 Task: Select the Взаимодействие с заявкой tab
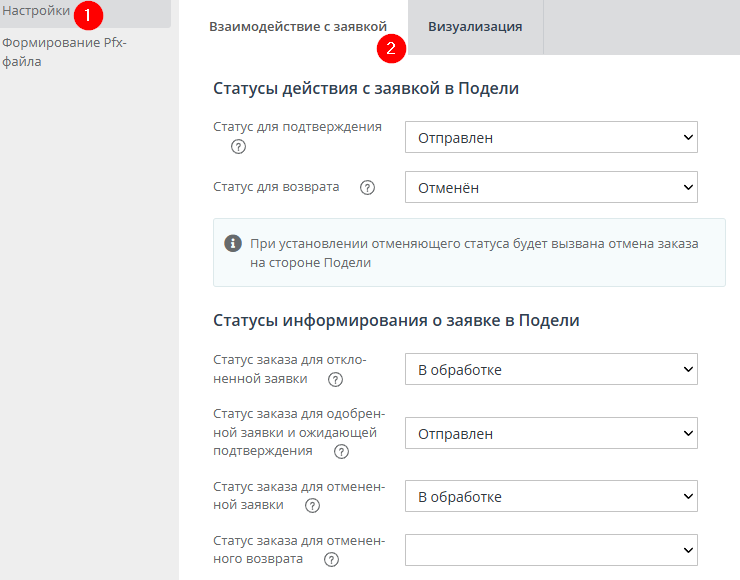[x=297, y=27]
